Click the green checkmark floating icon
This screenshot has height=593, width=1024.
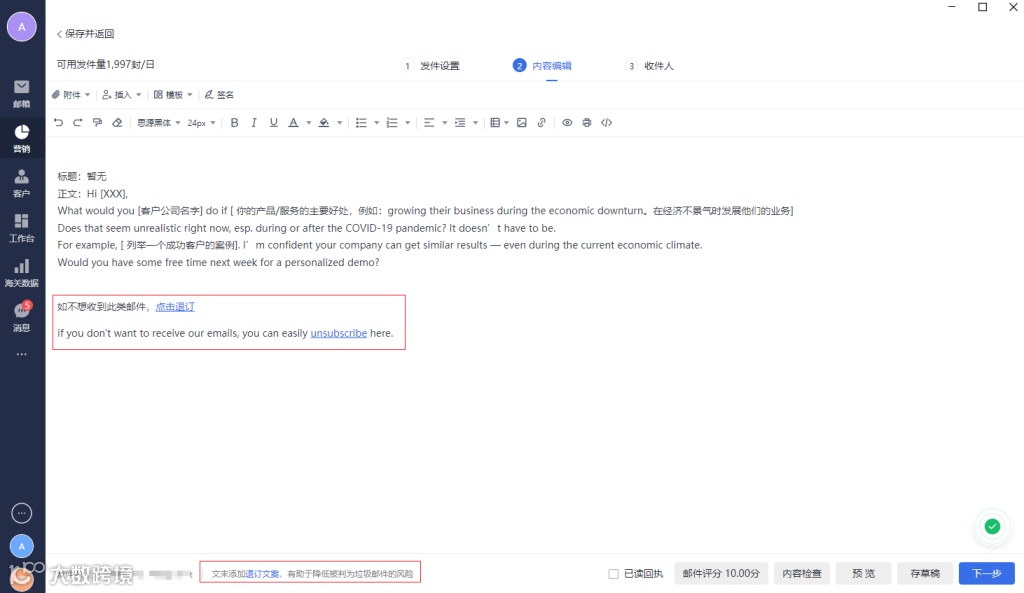click(992, 526)
